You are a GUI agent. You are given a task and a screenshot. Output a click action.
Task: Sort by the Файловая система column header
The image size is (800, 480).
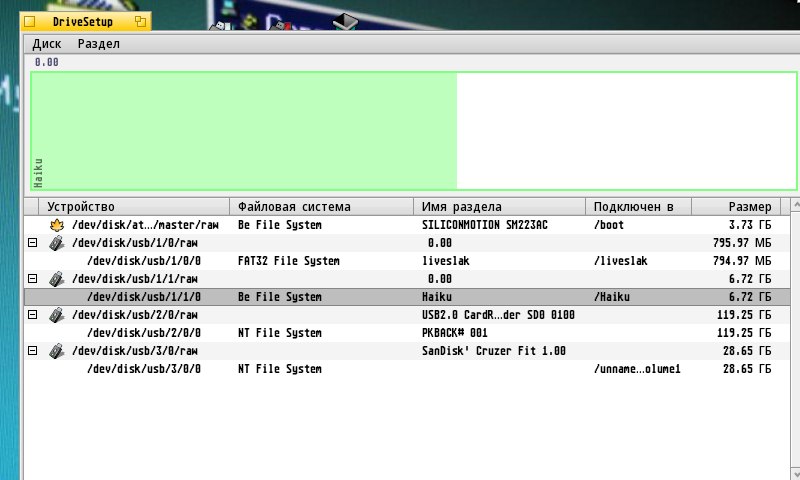[321, 207]
